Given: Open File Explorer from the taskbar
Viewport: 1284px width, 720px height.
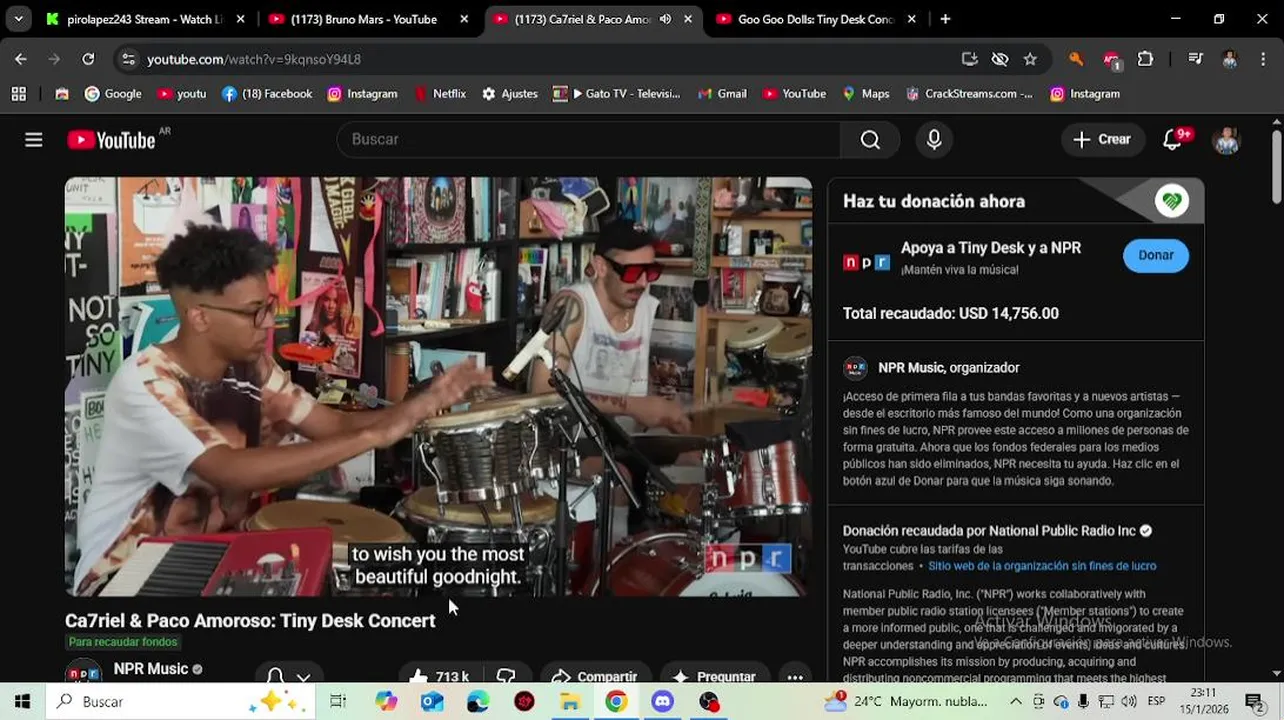Looking at the screenshot, I should pyautogui.click(x=570, y=701).
